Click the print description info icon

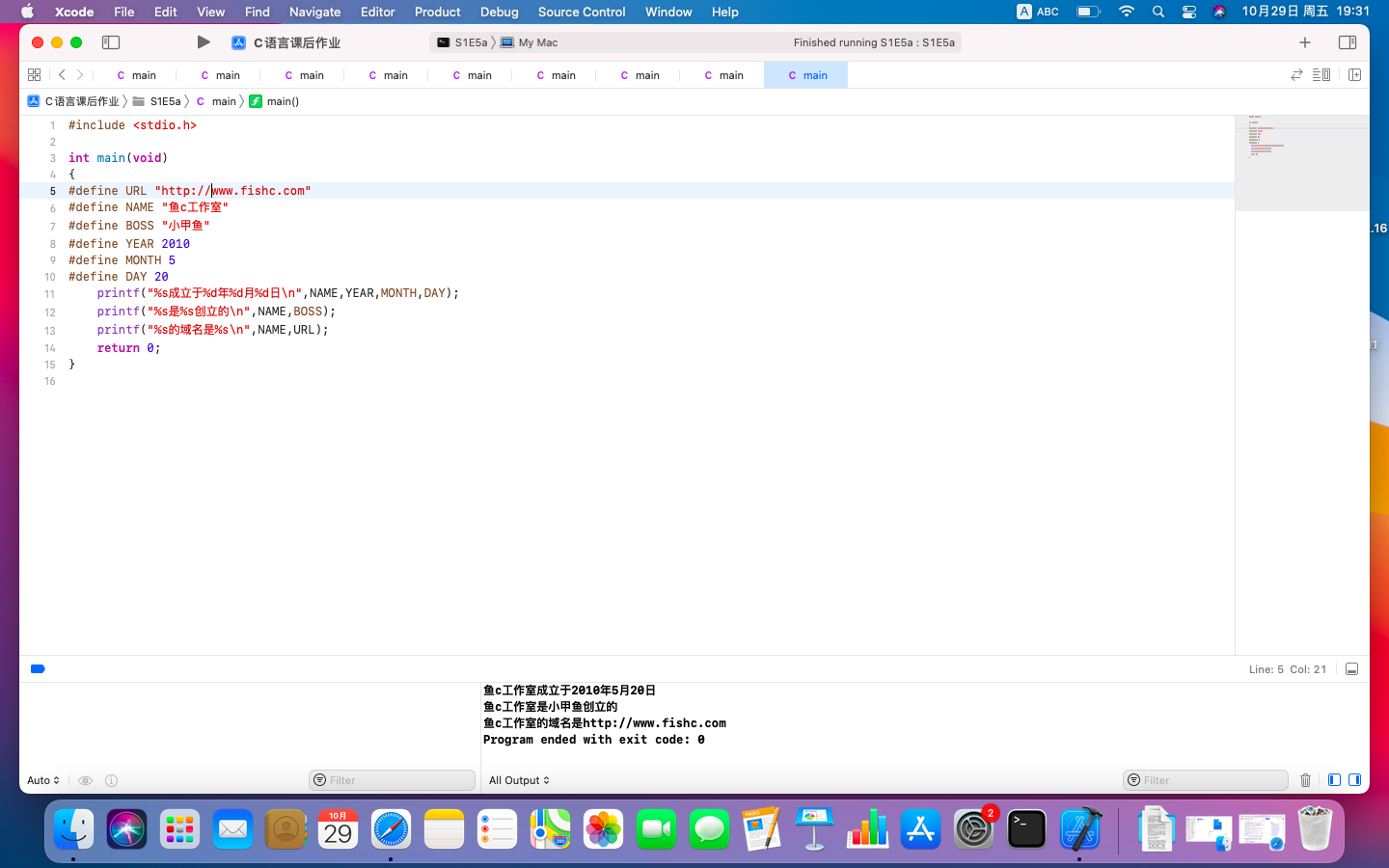(111, 780)
